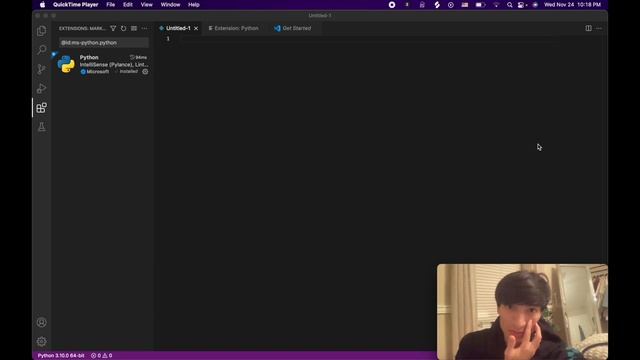The image size is (640, 360).
Task: Click the screen recording stop icon in menu bar
Action: pos(392,5)
